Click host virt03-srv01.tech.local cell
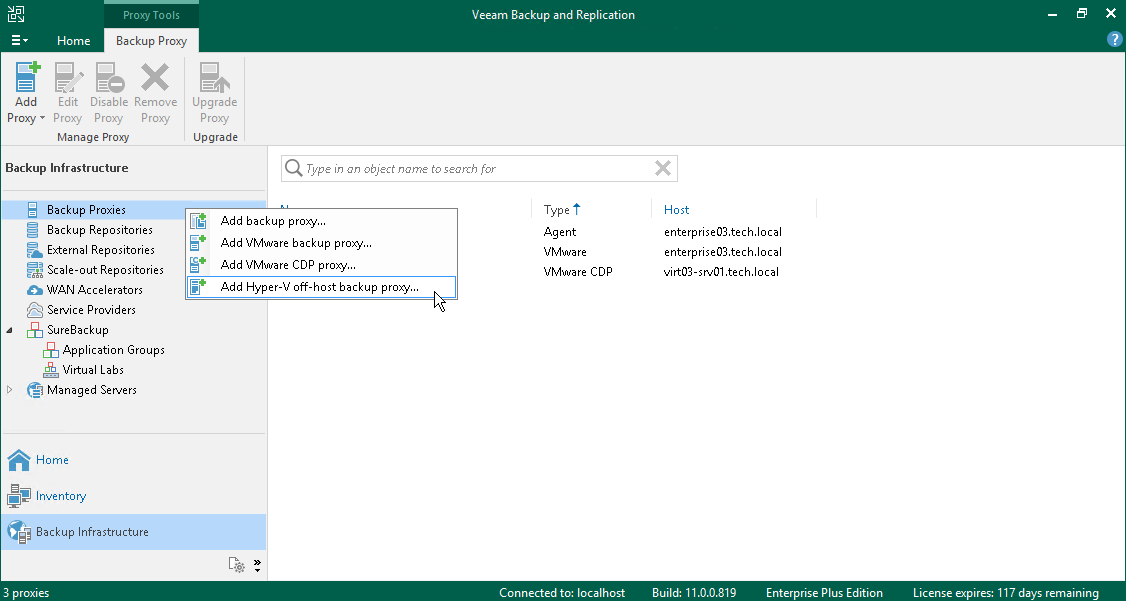 click(x=721, y=272)
